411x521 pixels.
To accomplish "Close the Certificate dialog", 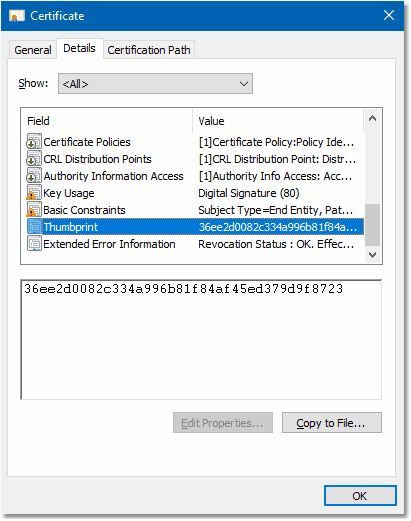I will (x=389, y=15).
